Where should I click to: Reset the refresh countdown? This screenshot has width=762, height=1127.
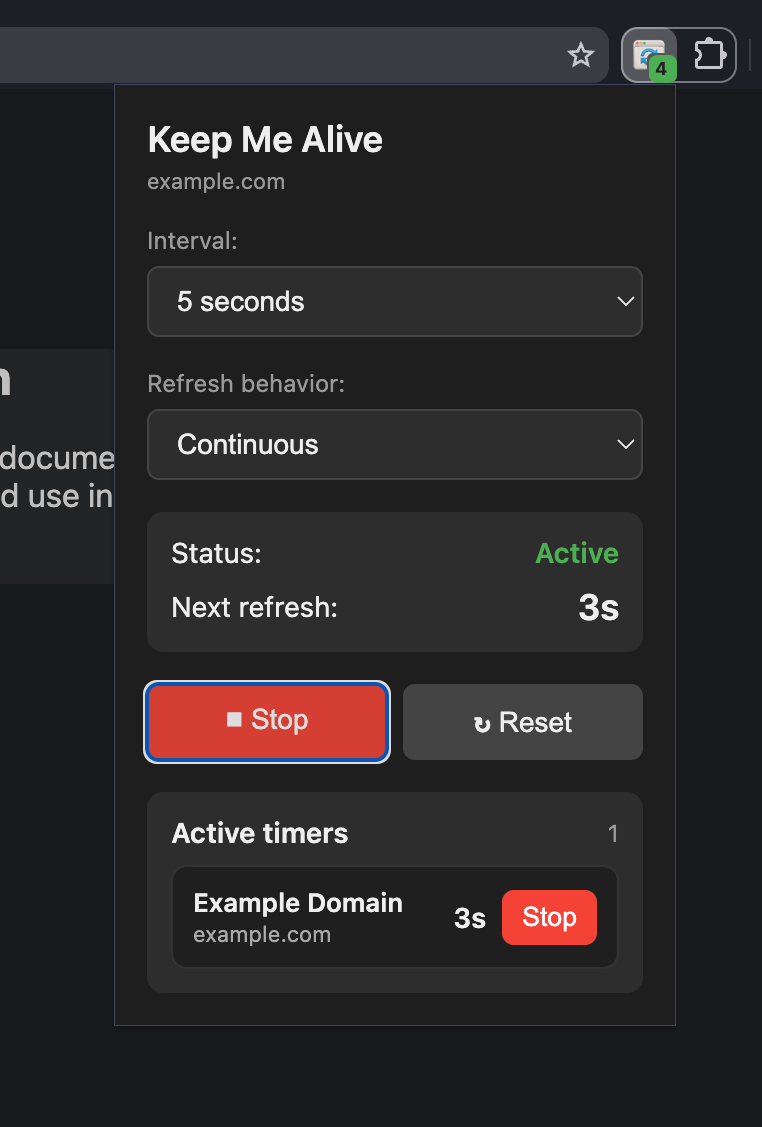[522, 721]
